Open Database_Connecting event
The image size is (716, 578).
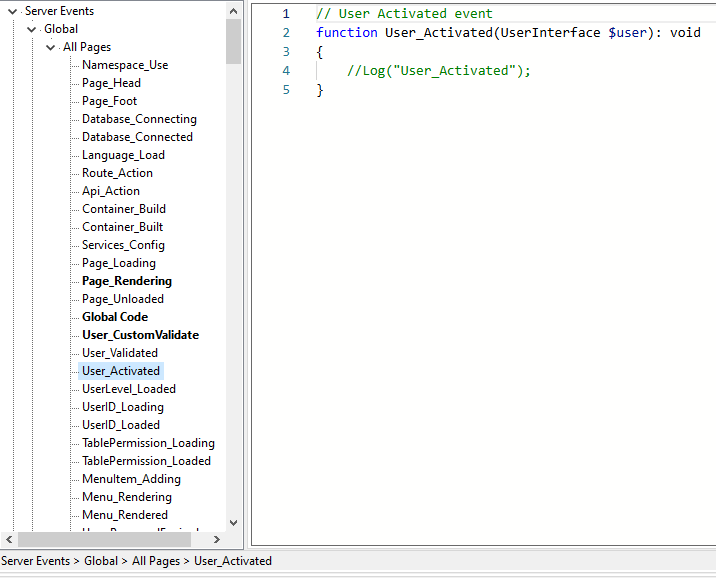139,119
